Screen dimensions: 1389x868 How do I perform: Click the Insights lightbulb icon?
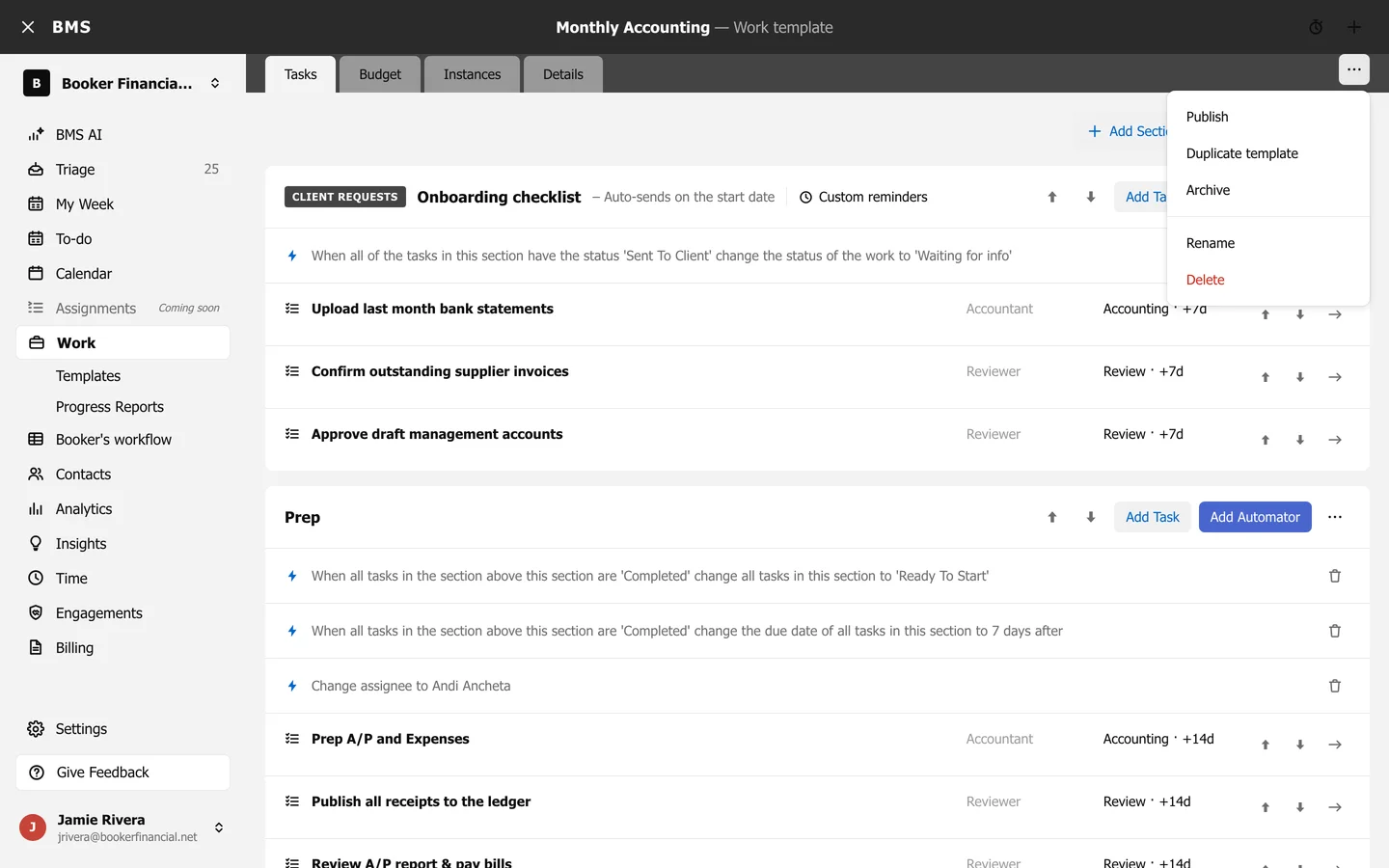[x=36, y=543]
